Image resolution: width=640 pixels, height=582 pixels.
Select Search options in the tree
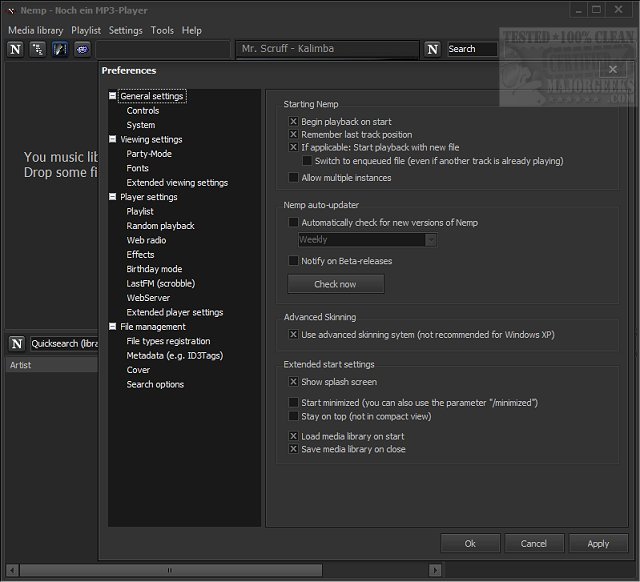(x=155, y=384)
